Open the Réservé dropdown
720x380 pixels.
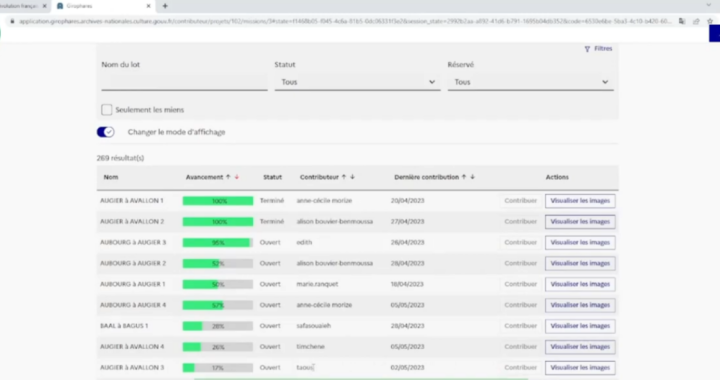click(x=530, y=82)
